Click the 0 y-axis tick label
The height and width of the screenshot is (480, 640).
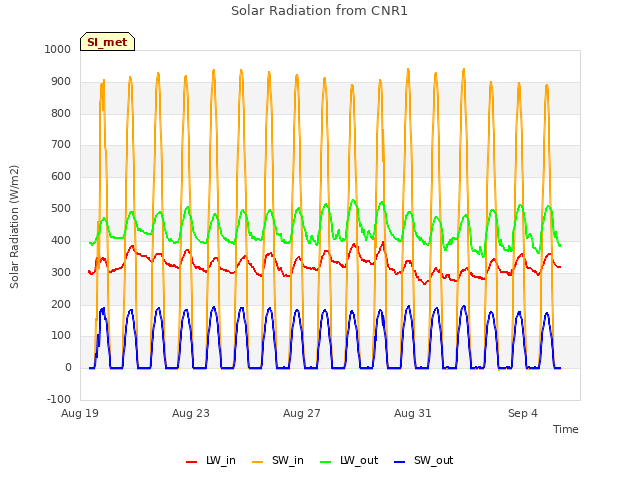(x=68, y=367)
